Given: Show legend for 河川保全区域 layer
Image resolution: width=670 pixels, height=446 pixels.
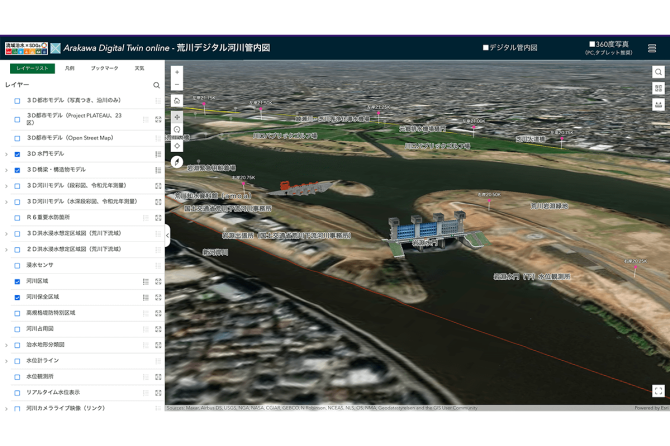Looking at the screenshot, I should [146, 297].
